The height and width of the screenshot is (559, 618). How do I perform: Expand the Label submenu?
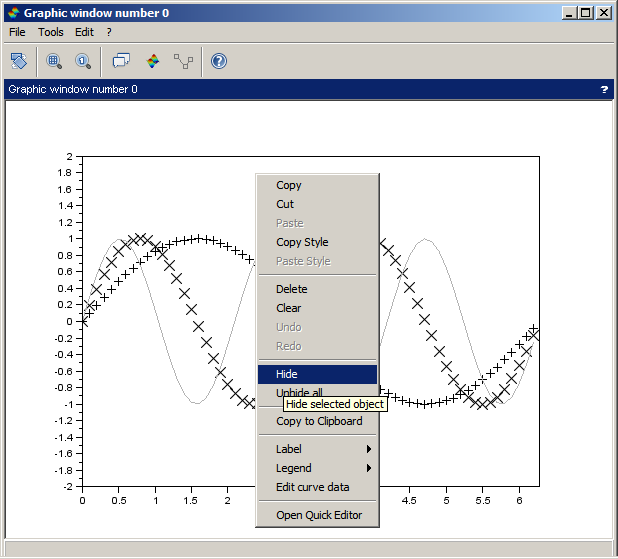pos(317,449)
